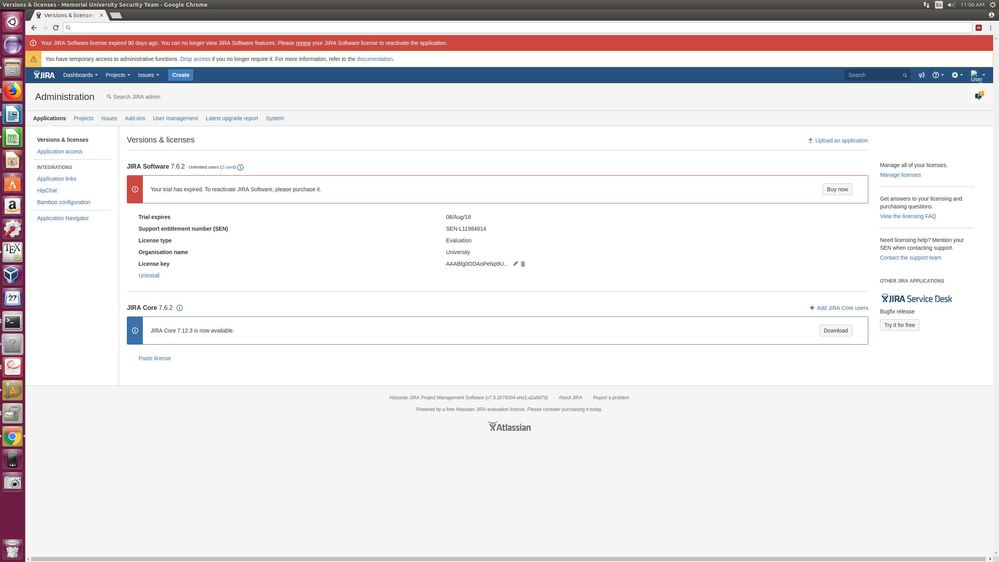Reload the page with Chrome's refresh button
Image resolution: width=999 pixels, height=562 pixels.
tap(56, 27)
